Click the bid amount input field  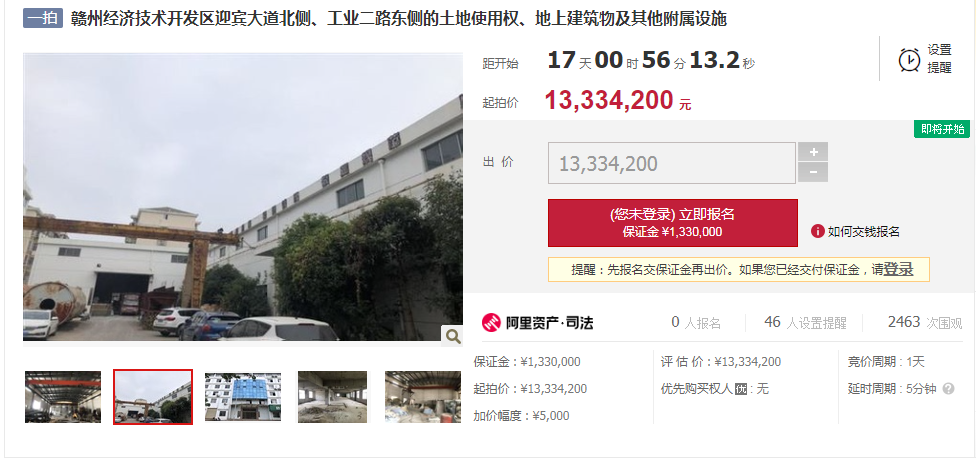coord(672,163)
